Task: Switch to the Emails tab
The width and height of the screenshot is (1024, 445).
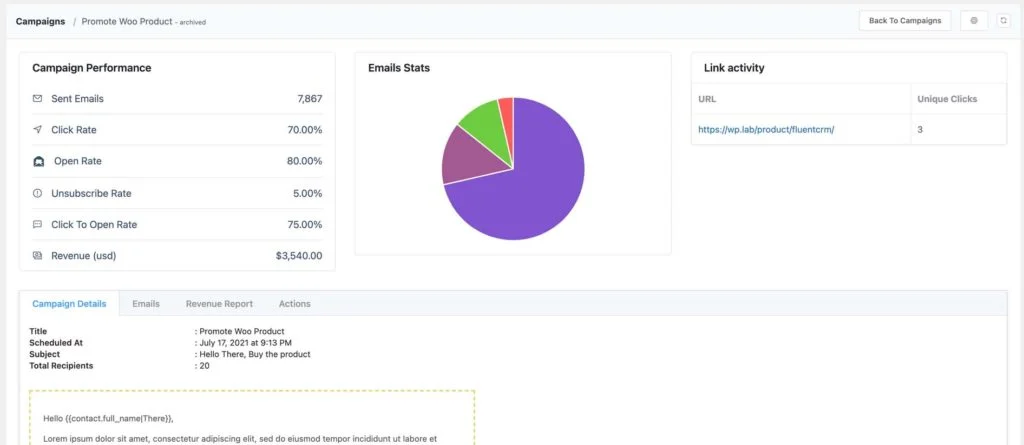Action: (146, 304)
